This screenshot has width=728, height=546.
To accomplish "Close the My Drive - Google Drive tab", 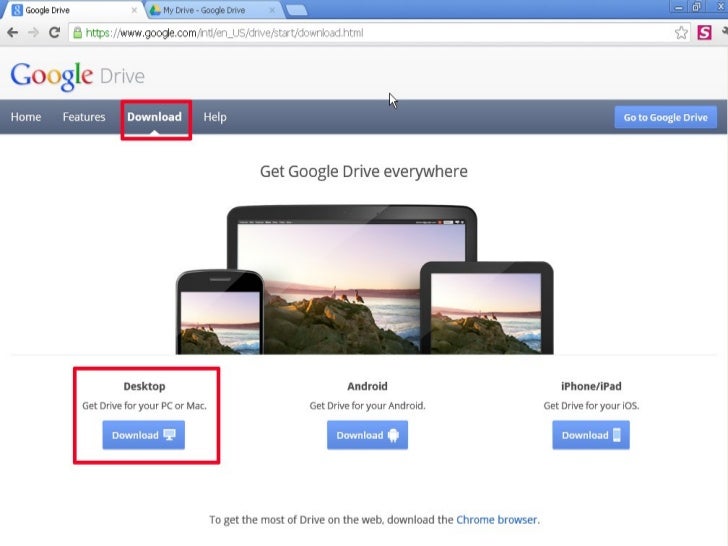I will 272,10.
